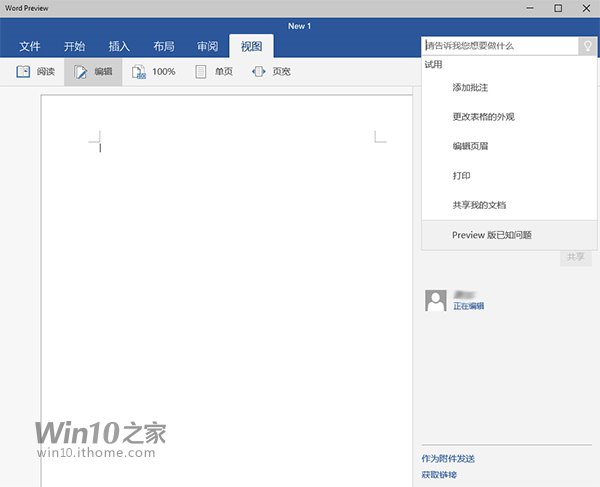Click the Read mode book icon
The image size is (600, 487).
[23, 72]
